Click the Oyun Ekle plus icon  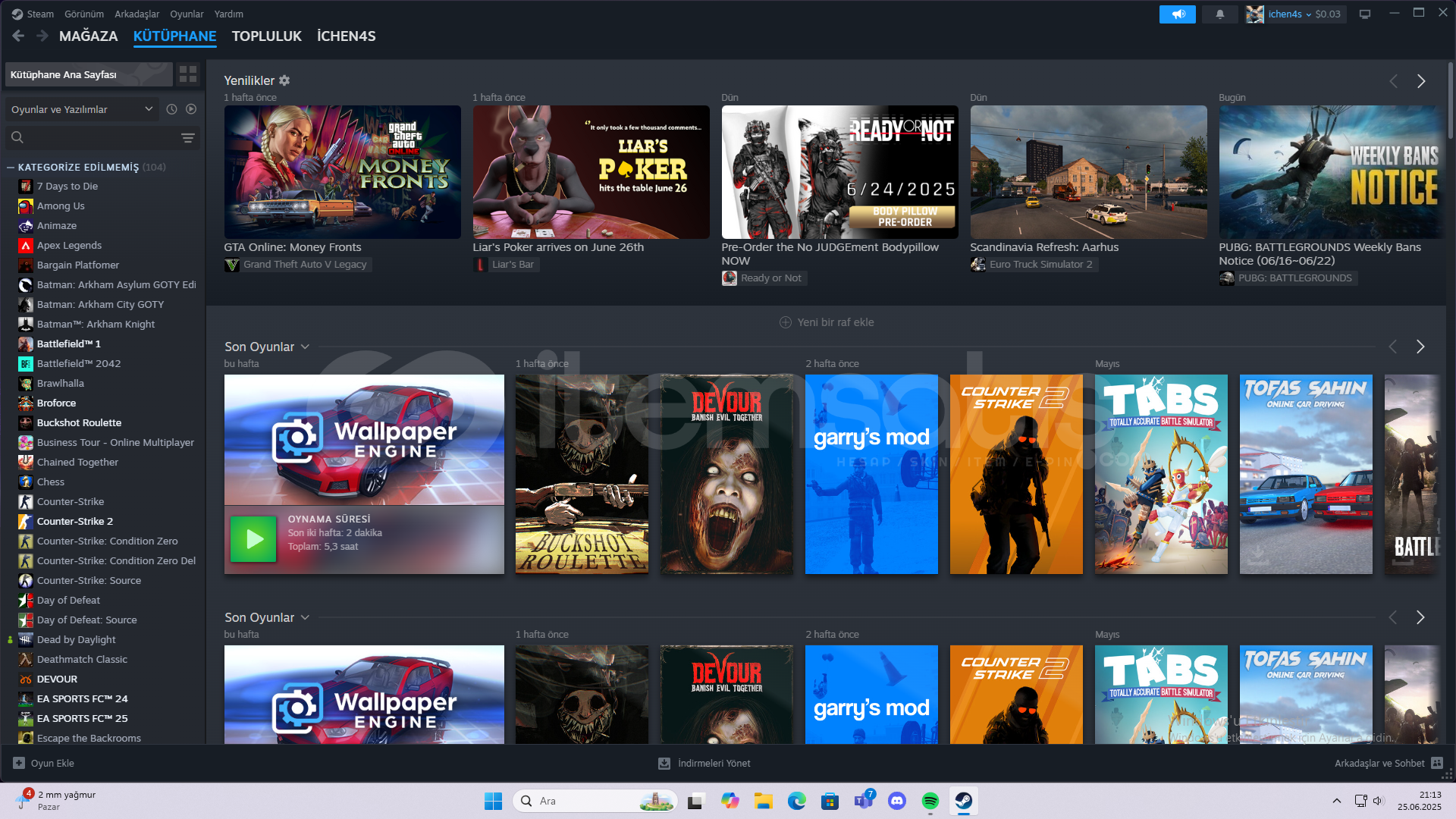pyautogui.click(x=19, y=763)
